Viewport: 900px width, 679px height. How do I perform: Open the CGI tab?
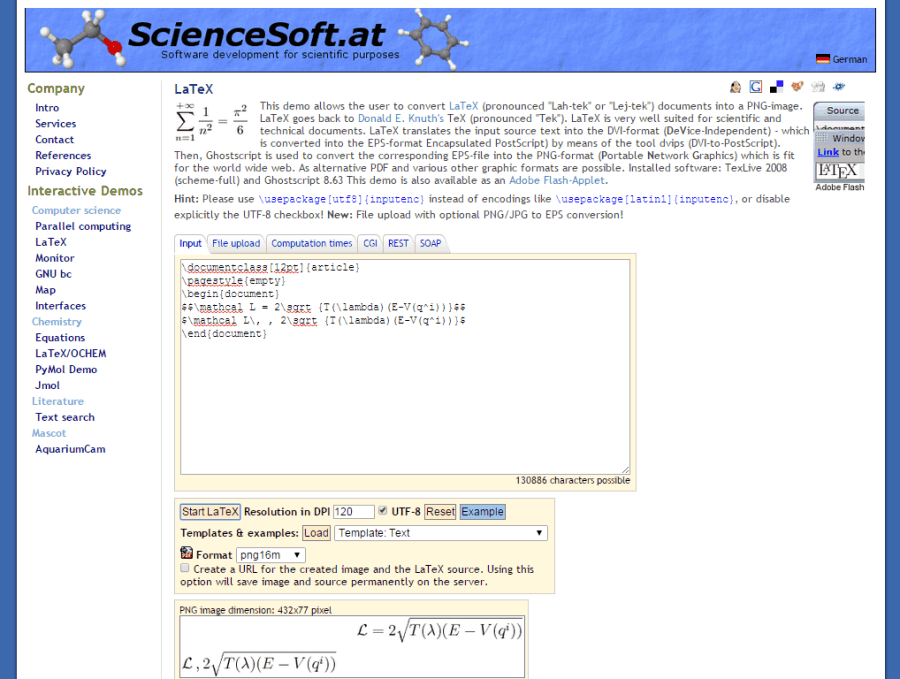370,243
